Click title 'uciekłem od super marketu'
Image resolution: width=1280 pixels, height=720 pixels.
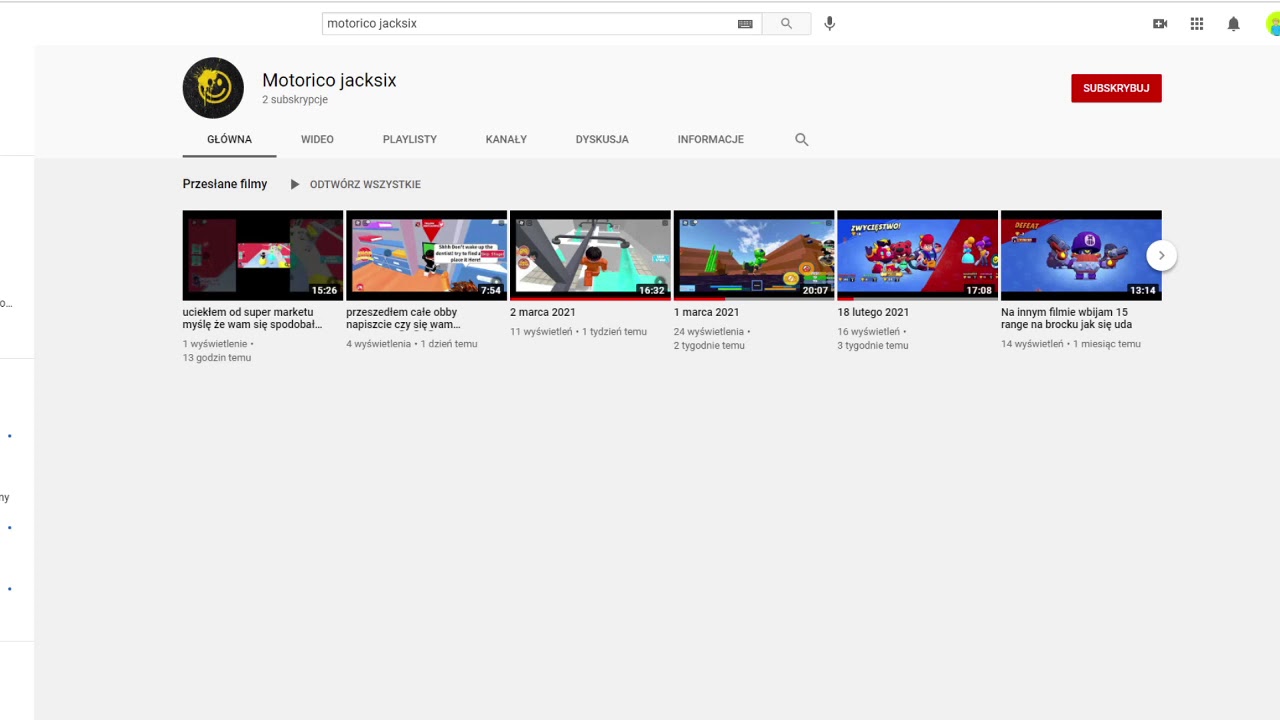pyautogui.click(x=252, y=318)
